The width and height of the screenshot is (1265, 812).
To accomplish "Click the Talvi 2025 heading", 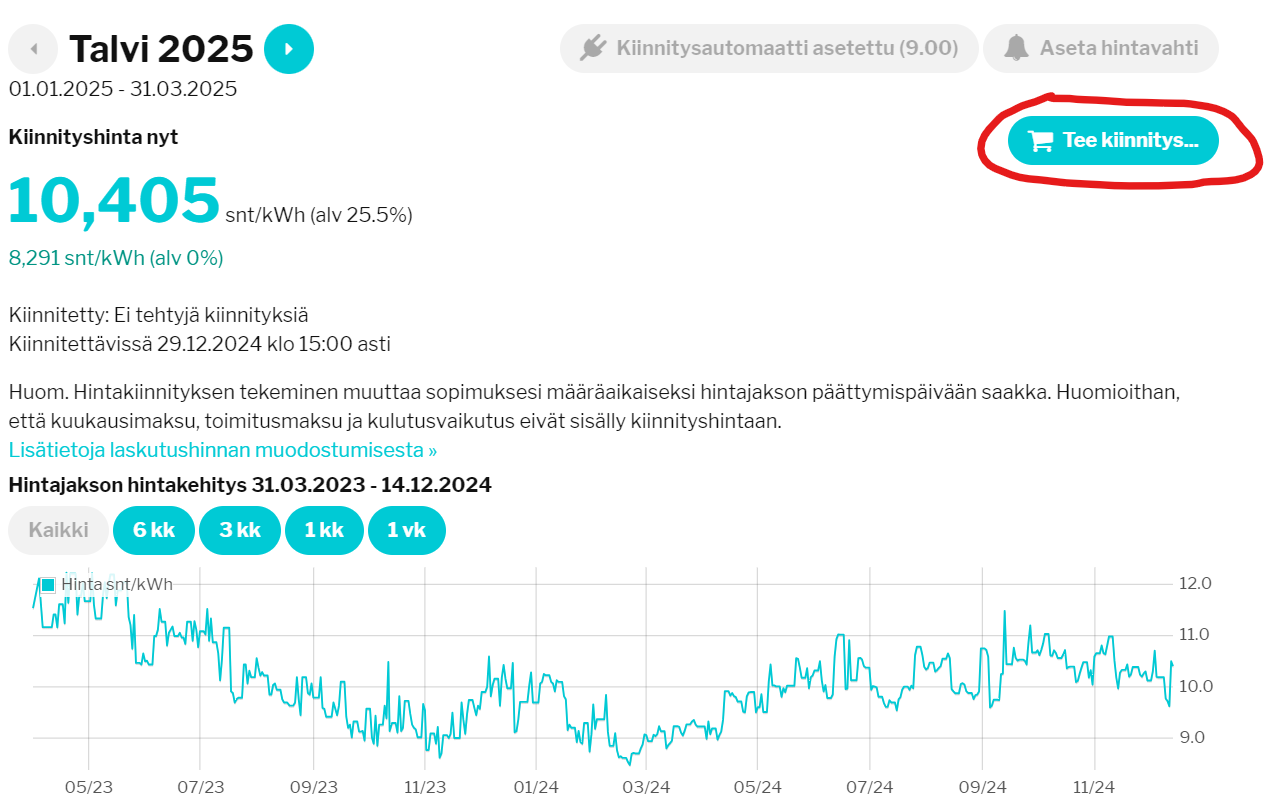I will coord(161,48).
